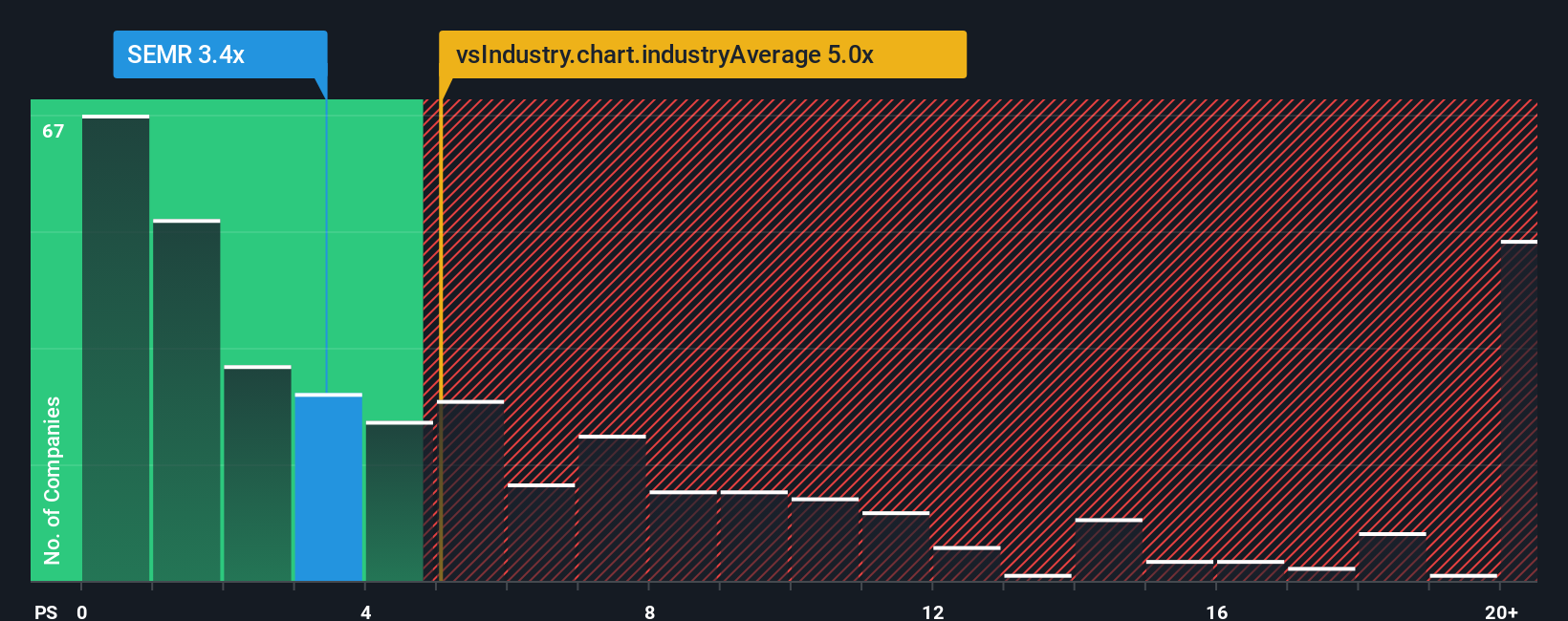Image resolution: width=1568 pixels, height=621 pixels.
Task: Click the industry average 5.0x yellow label
Action: point(703,54)
